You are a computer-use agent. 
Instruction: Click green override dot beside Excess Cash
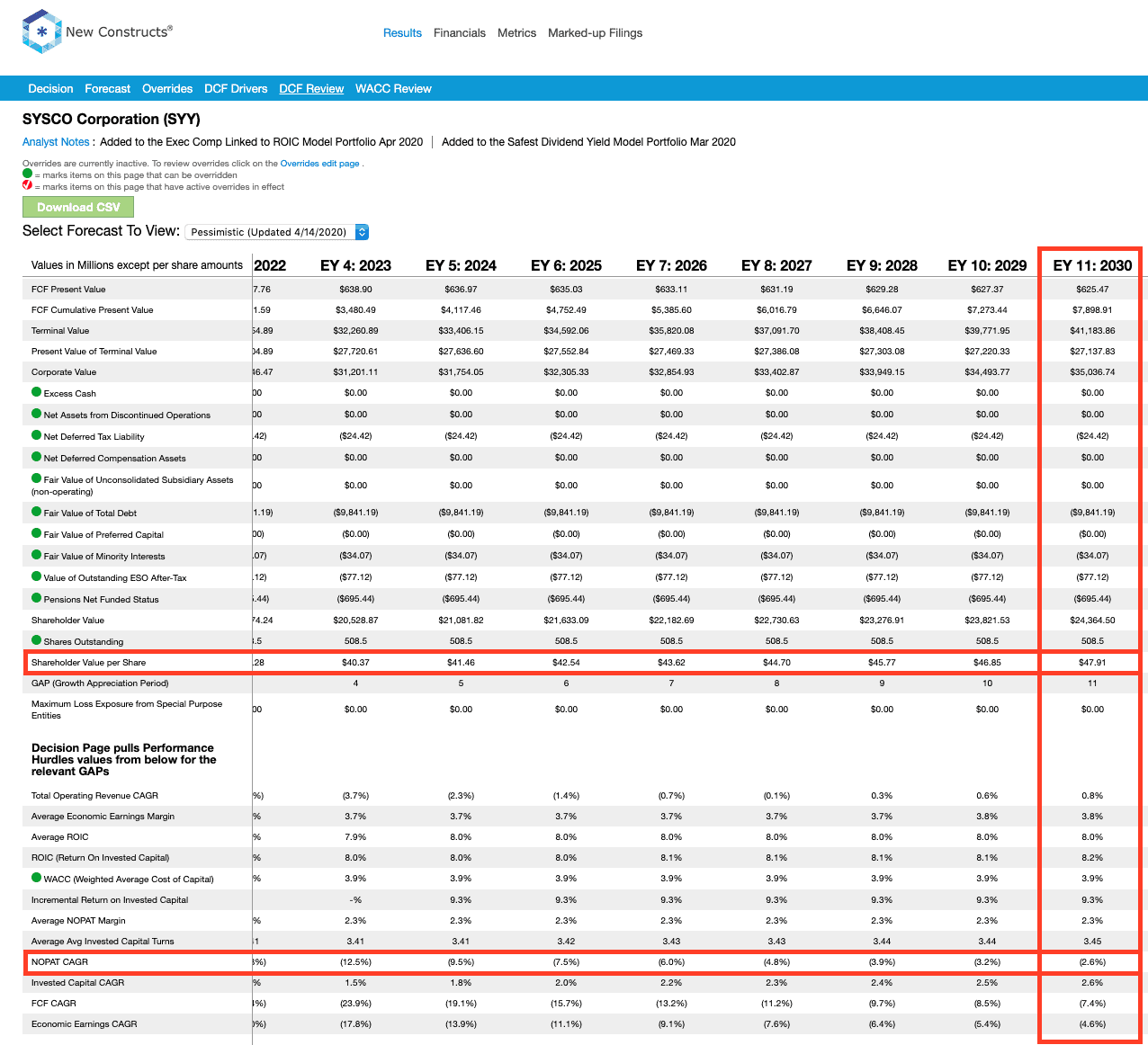[37, 392]
